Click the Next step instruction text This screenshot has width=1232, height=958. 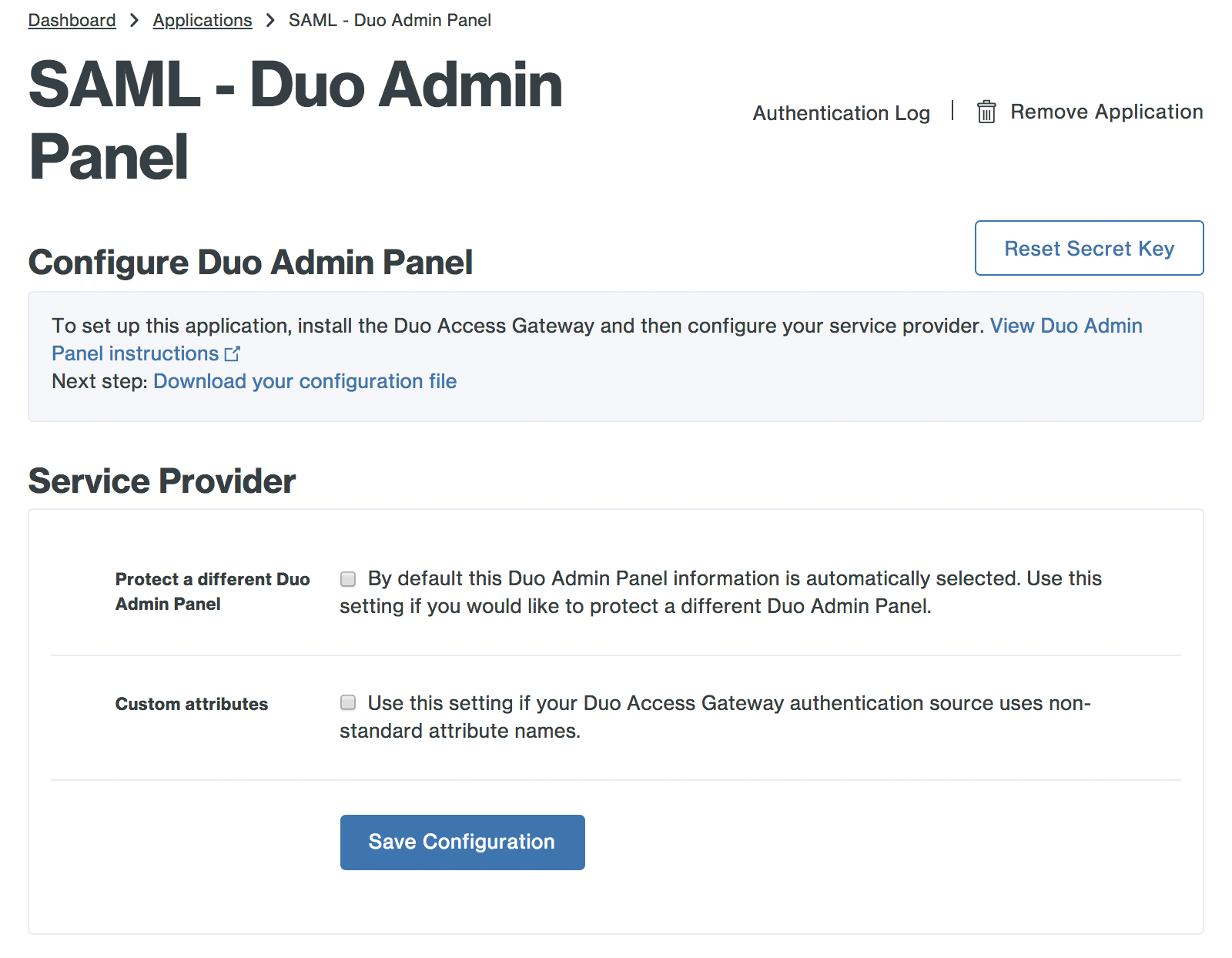click(99, 380)
